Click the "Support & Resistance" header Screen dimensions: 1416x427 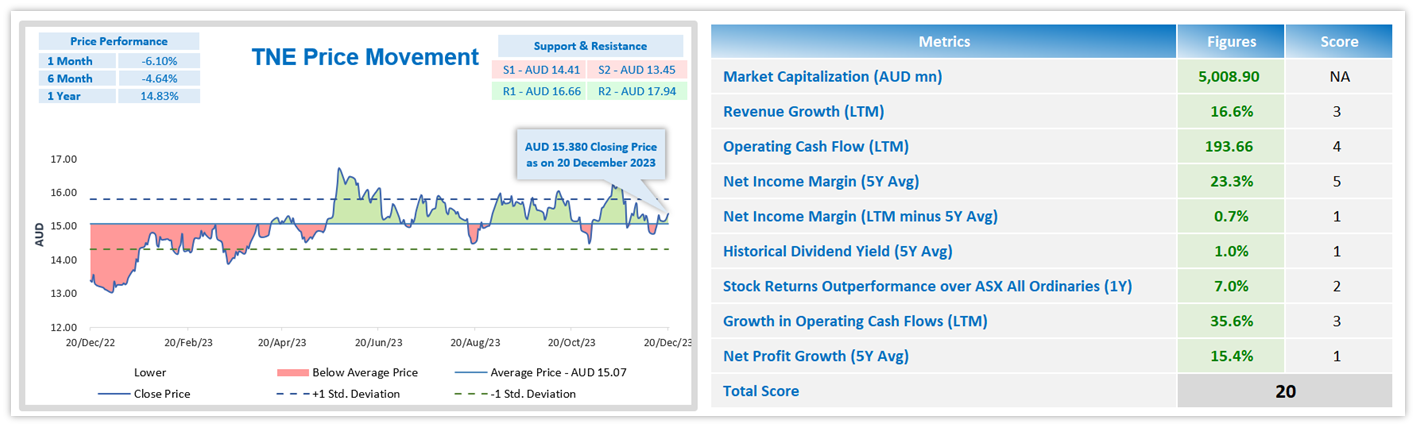[x=590, y=46]
